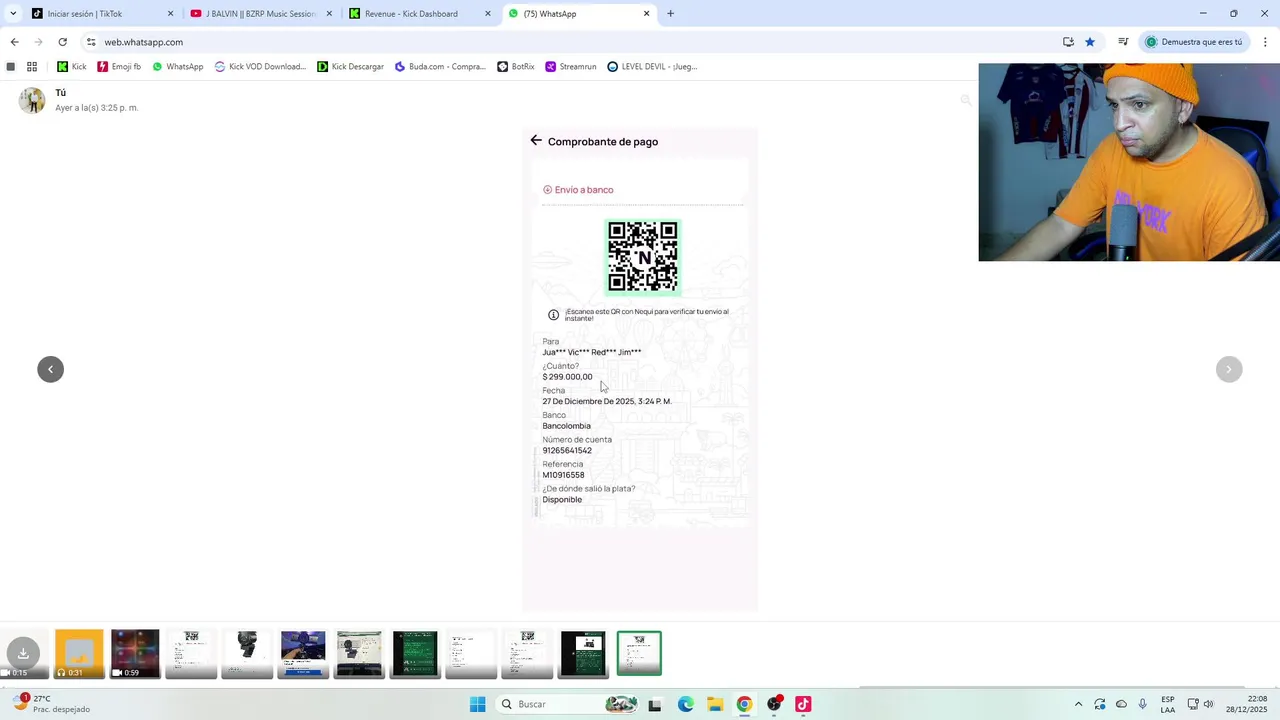Click the 'Bancolombia' bank name
1280x720 pixels.
(x=566, y=426)
